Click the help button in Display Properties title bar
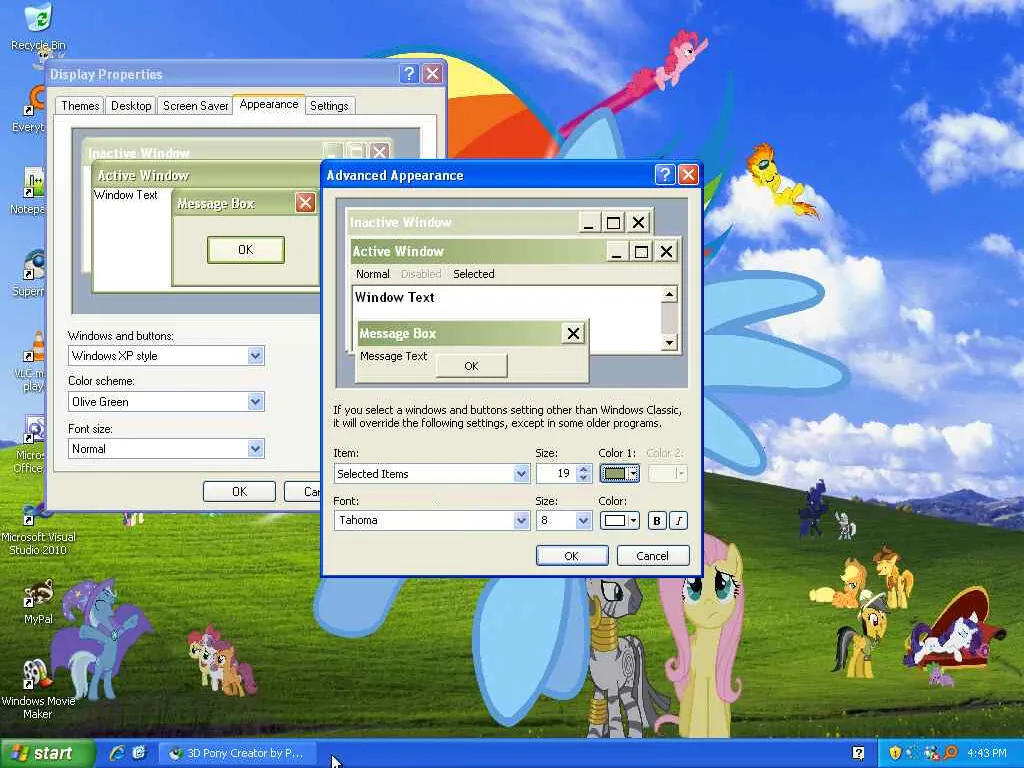The width and height of the screenshot is (1024, 768). click(409, 74)
